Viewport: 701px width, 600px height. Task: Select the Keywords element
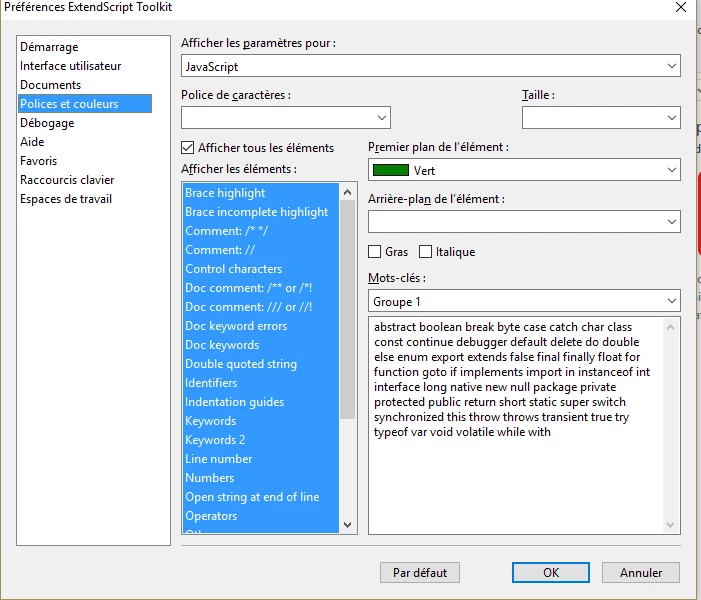point(261,421)
